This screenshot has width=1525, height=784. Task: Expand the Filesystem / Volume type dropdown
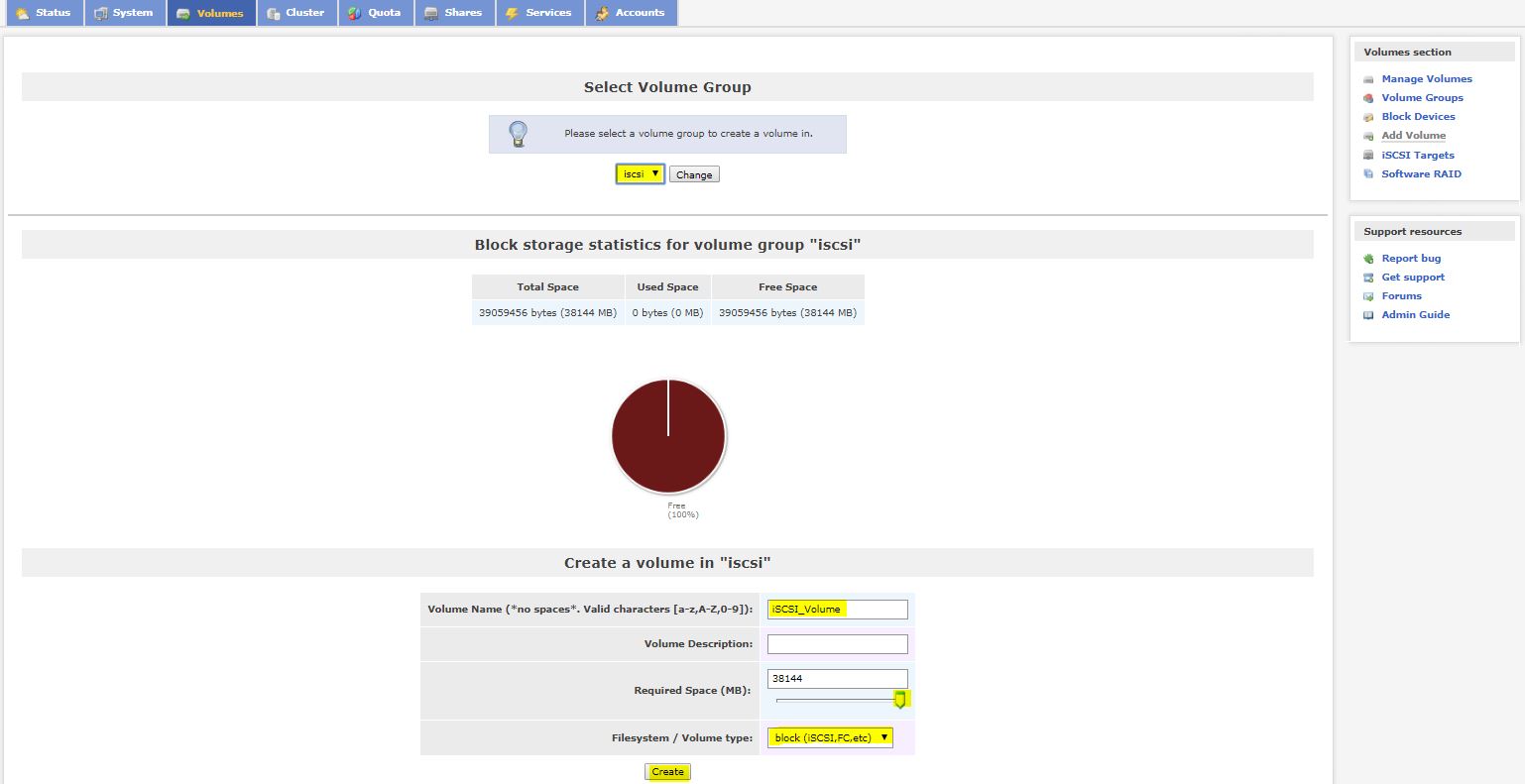pyautogui.click(x=830, y=737)
